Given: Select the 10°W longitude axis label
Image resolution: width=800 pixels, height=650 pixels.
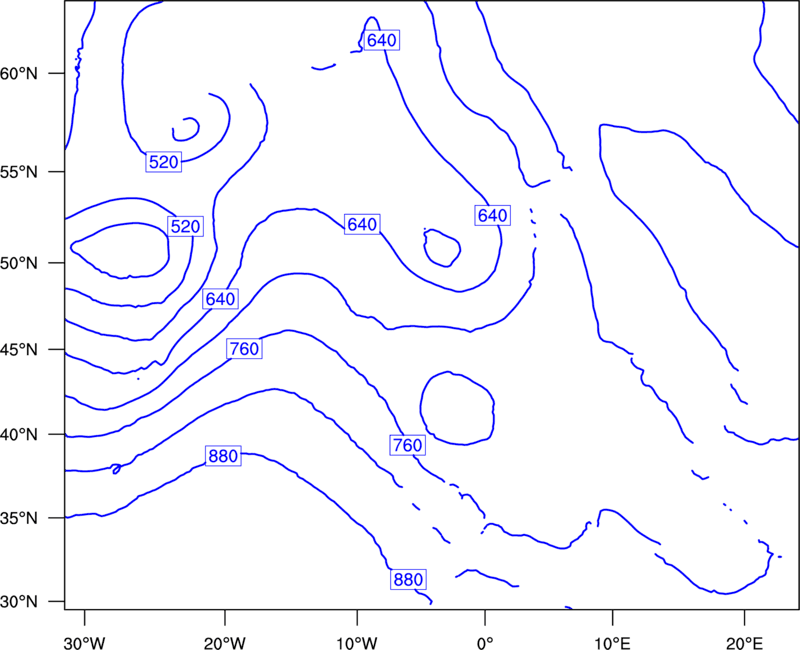Looking at the screenshot, I should (357, 643).
